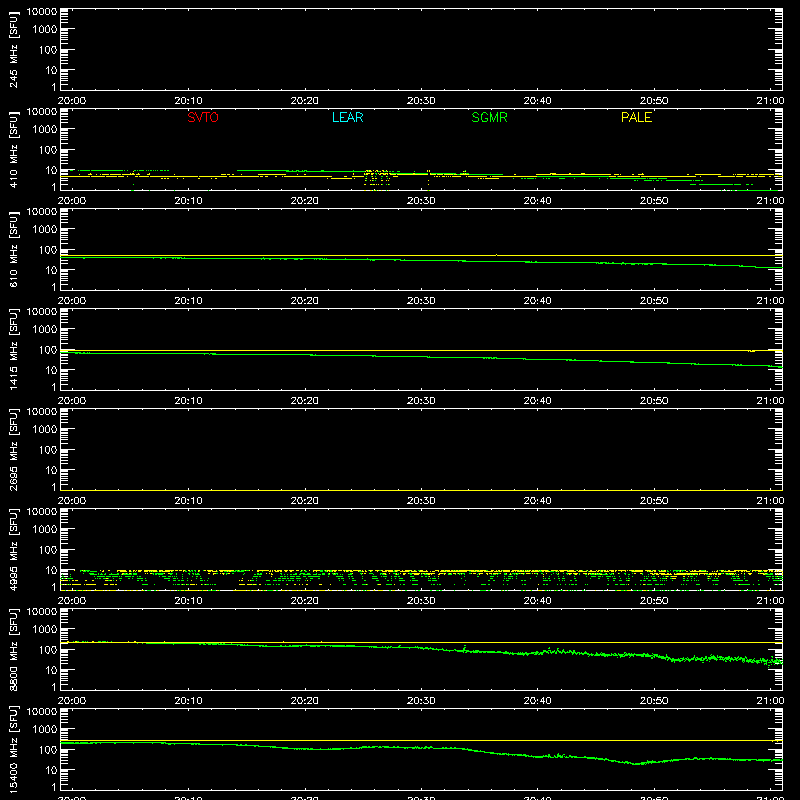
Task: Click the 20:30 time label of 245 MHz panel
Action: (421, 101)
